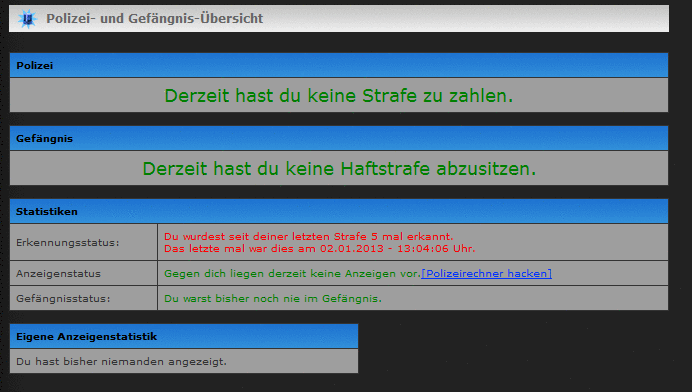Select the Polizei section header

339,65
